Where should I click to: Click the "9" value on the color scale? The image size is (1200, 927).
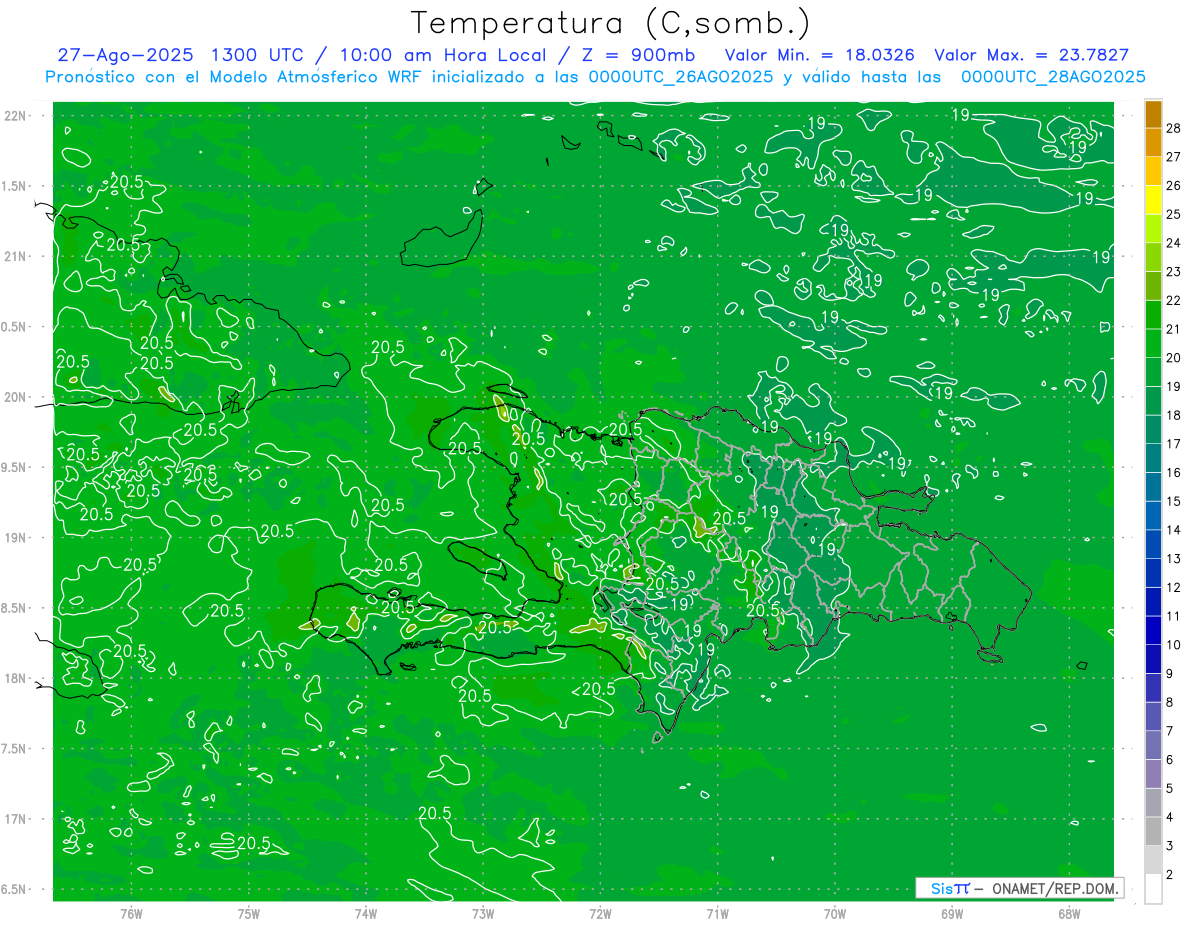(1170, 674)
